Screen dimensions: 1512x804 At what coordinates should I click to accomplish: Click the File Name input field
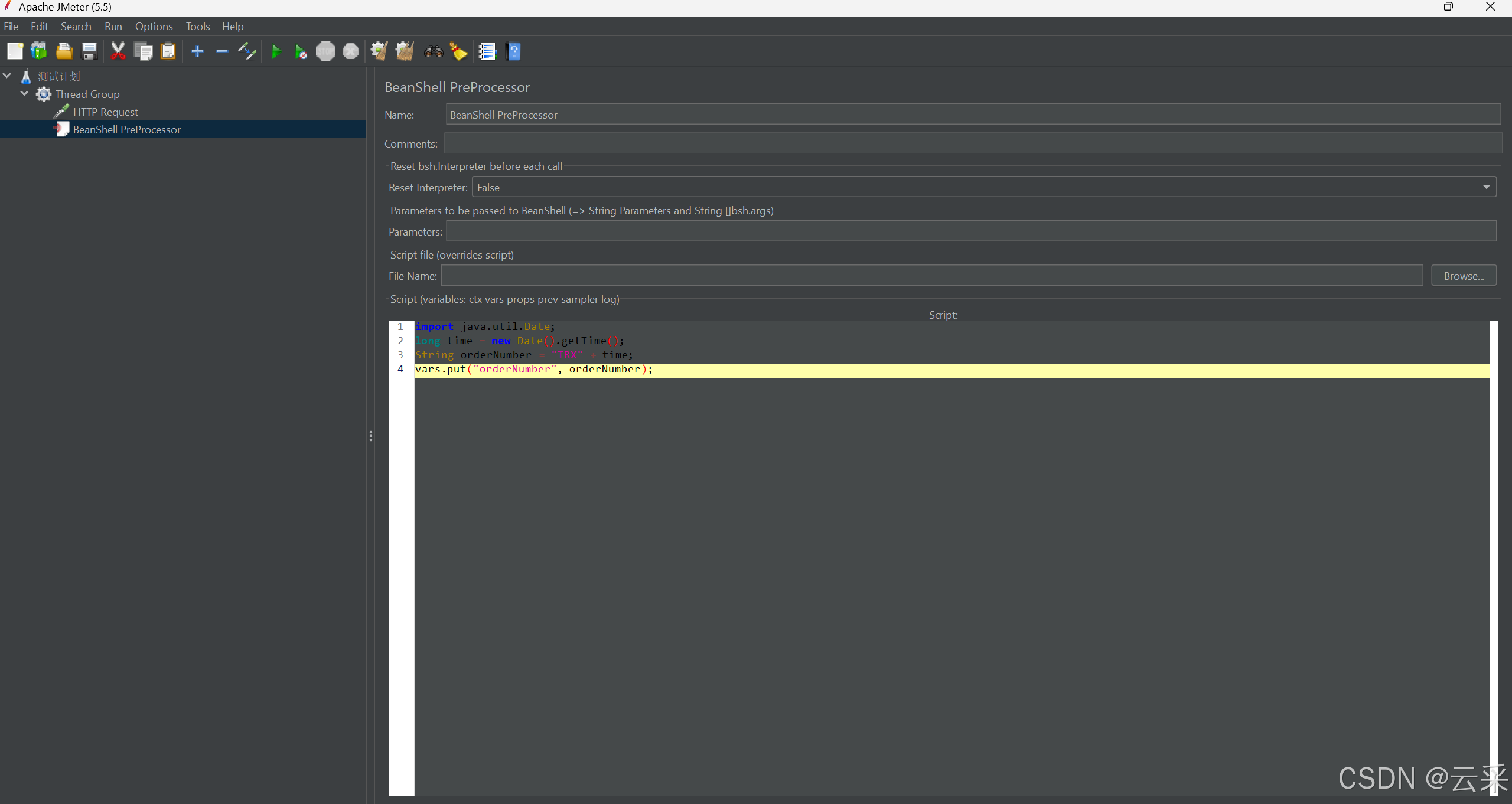coord(932,276)
